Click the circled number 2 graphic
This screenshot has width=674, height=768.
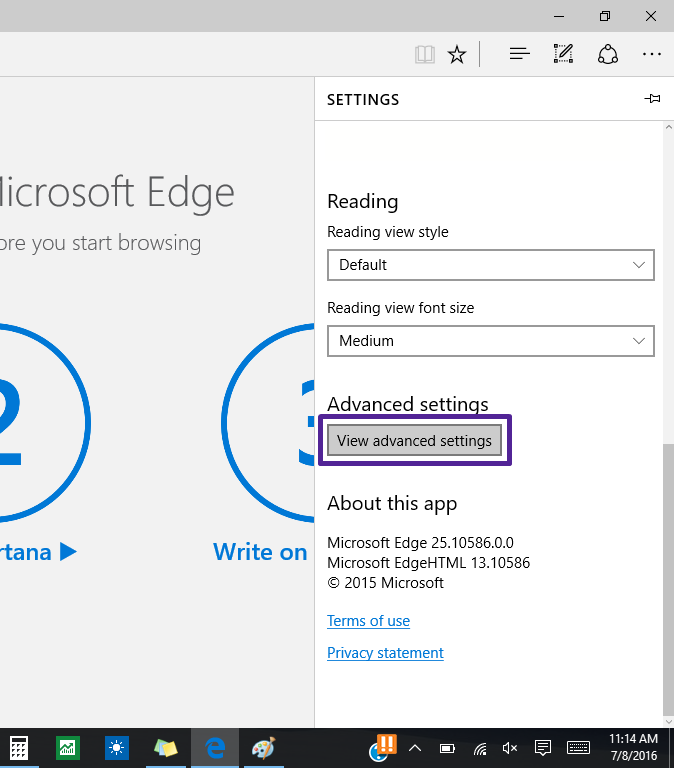(x=45, y=422)
